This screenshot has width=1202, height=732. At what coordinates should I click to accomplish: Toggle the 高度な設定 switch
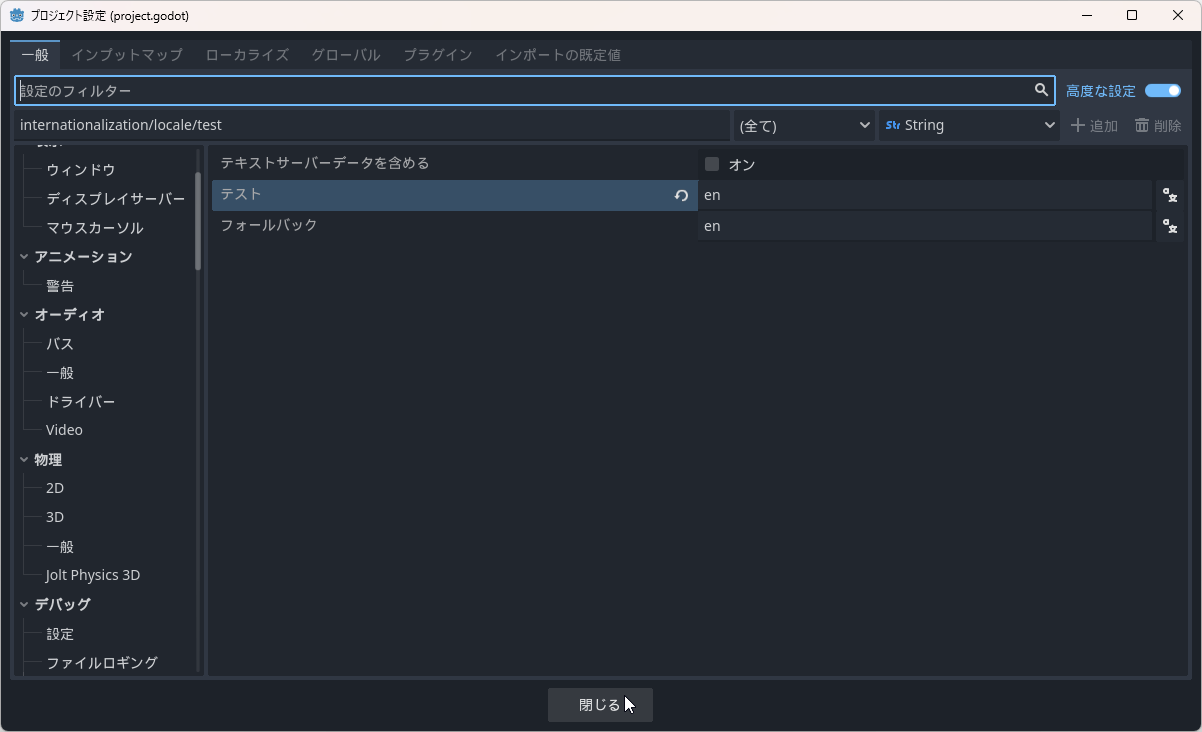[1163, 91]
